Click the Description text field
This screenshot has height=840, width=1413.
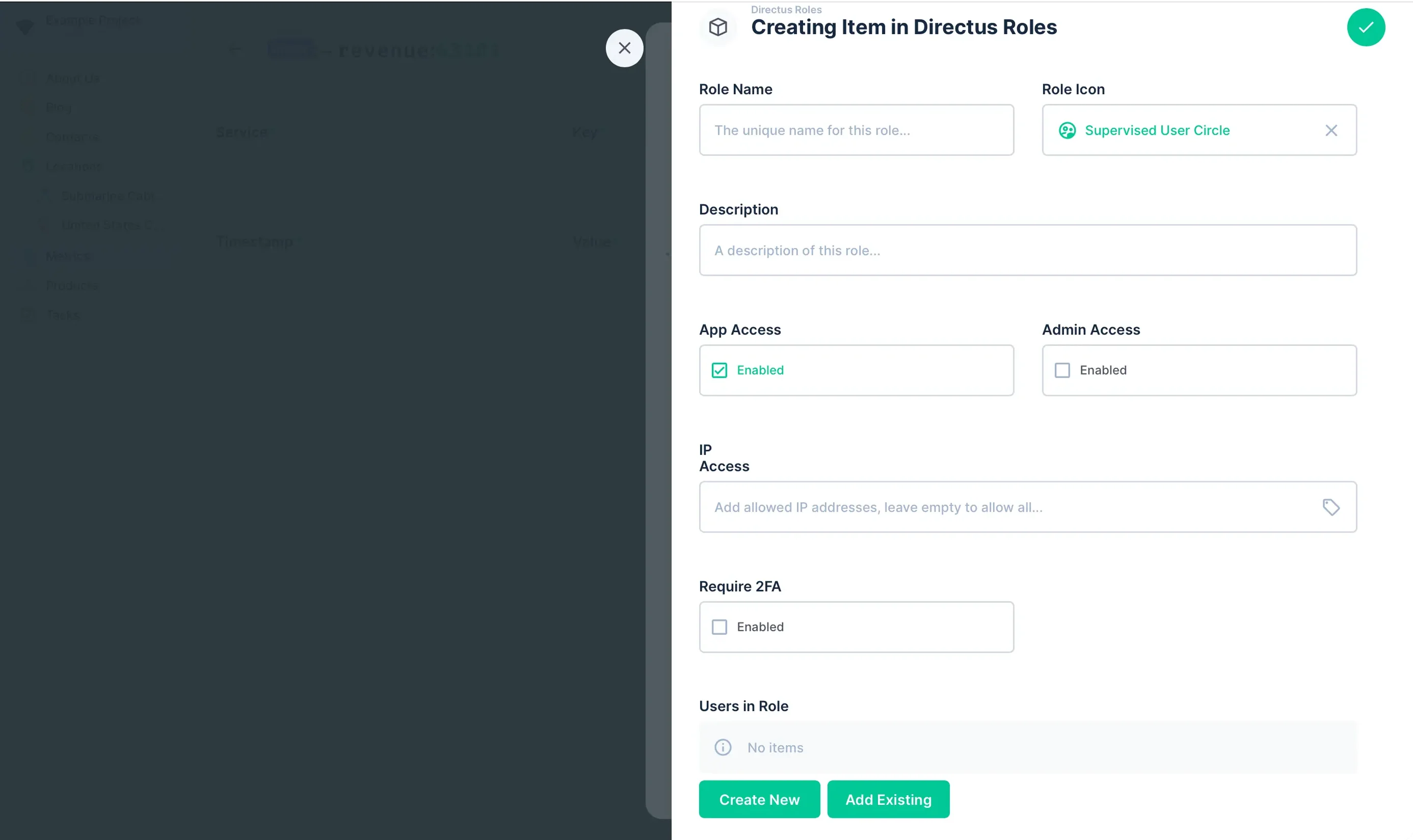point(1027,250)
